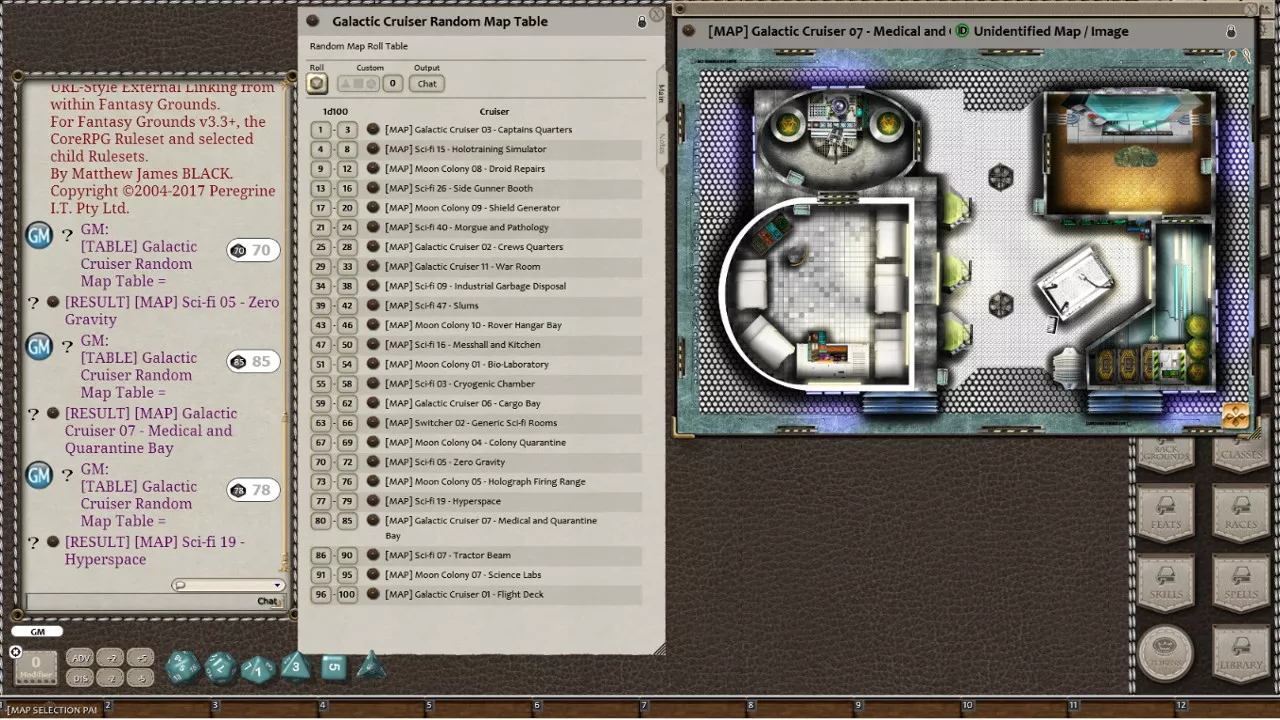
Task: Toggle the map identified ID icon
Action: [962, 31]
